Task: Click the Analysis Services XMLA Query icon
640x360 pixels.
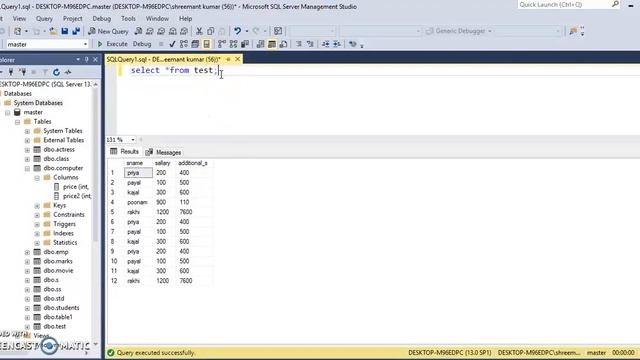Action: pos(173,31)
